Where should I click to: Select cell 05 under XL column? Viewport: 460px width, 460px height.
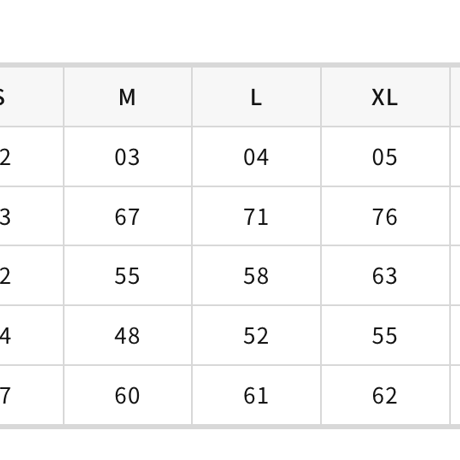tap(385, 157)
